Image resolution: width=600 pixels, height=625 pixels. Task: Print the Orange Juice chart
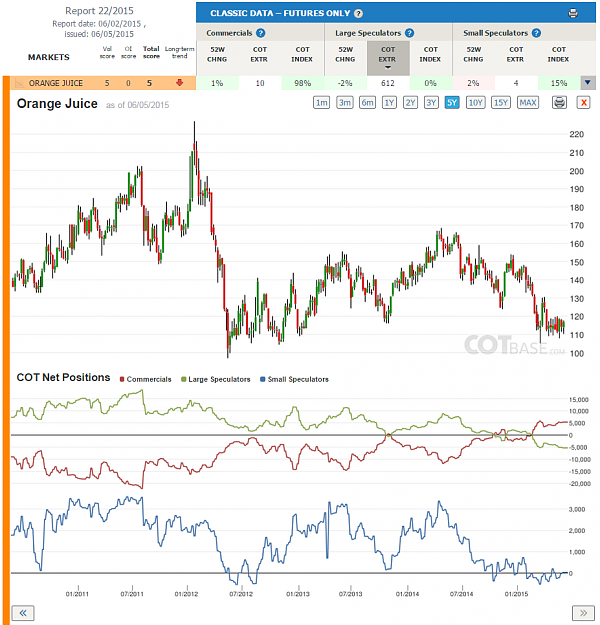pos(559,102)
